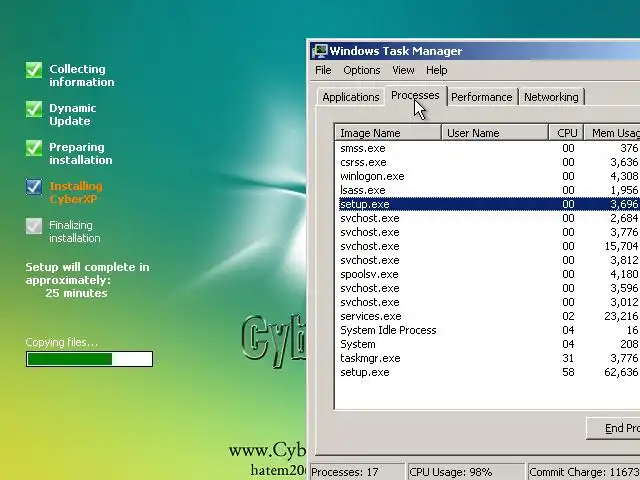640x480 pixels.
Task: Click the End Process button
Action: 613,428
